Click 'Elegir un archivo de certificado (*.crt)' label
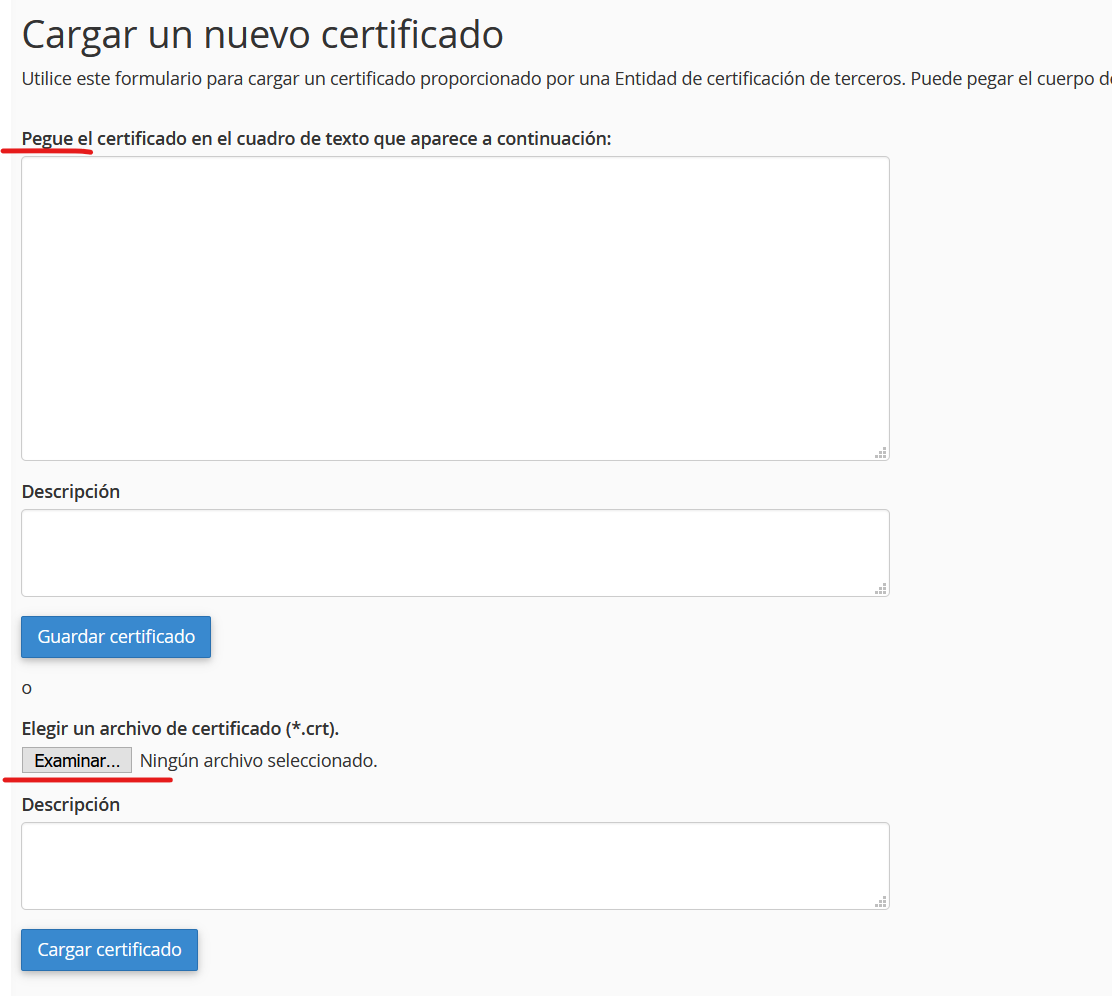 tap(180, 728)
